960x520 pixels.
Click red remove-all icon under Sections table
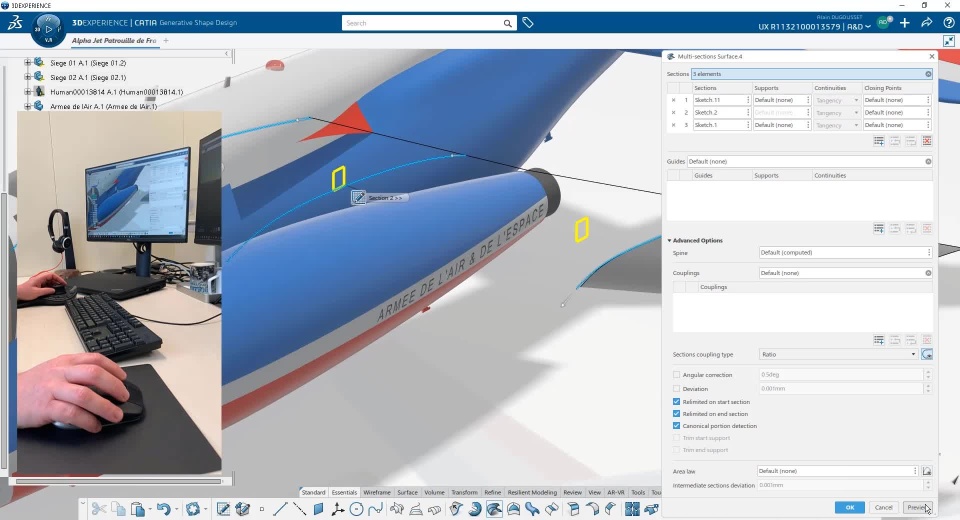pos(927,141)
